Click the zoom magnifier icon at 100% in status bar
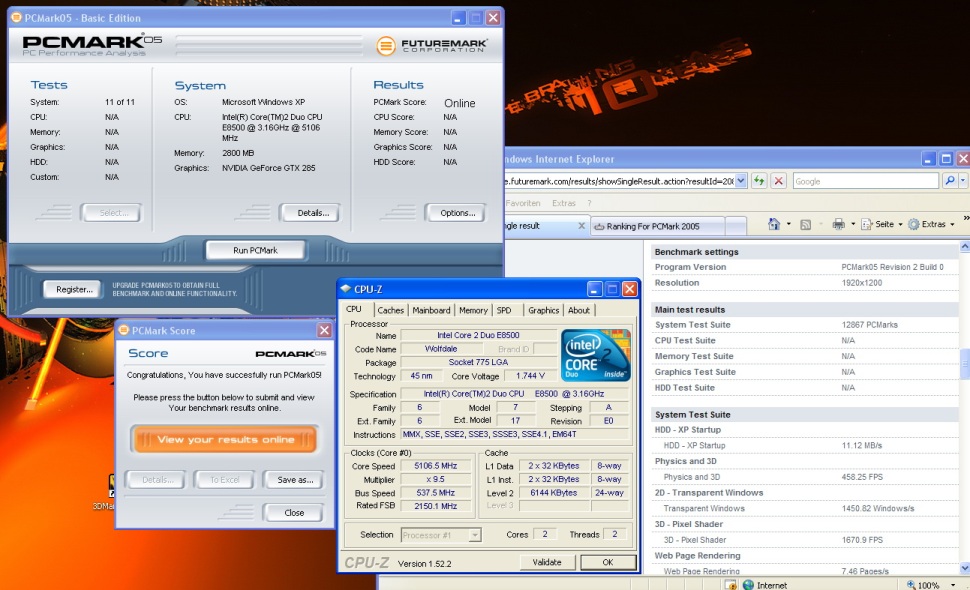 pos(911,584)
